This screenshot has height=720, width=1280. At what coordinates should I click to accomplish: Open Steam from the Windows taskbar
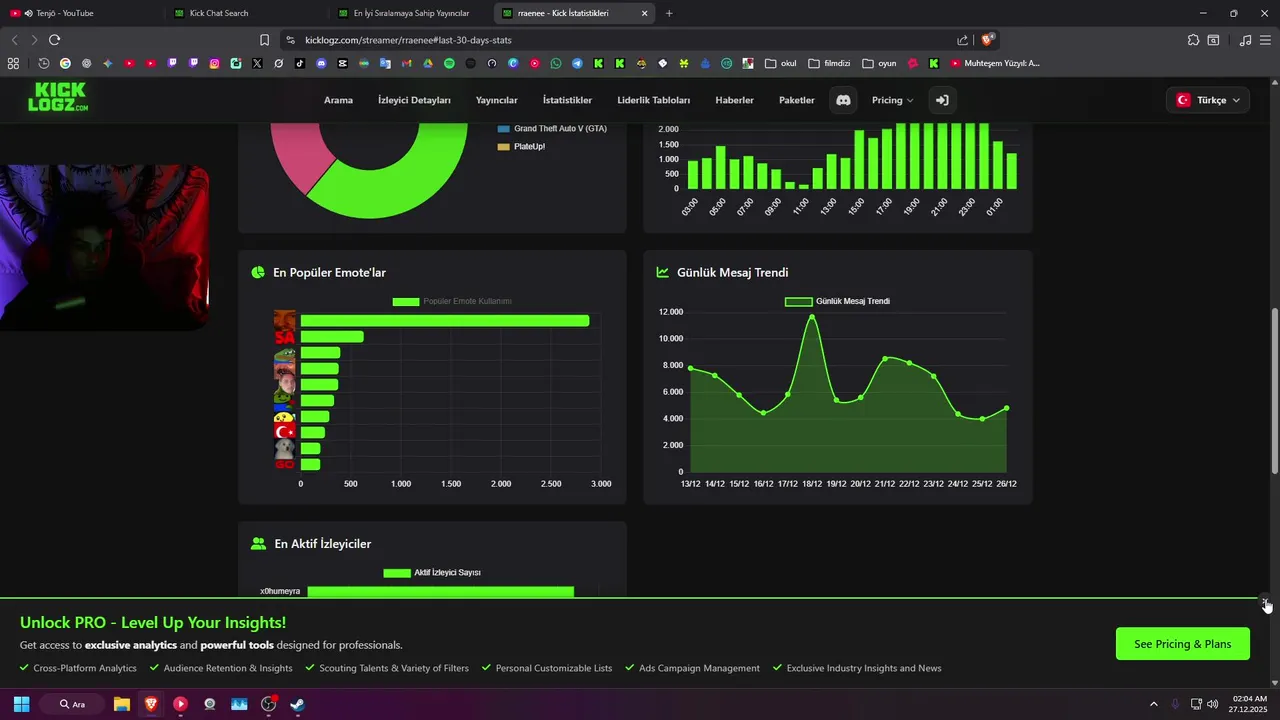pyautogui.click(x=297, y=704)
